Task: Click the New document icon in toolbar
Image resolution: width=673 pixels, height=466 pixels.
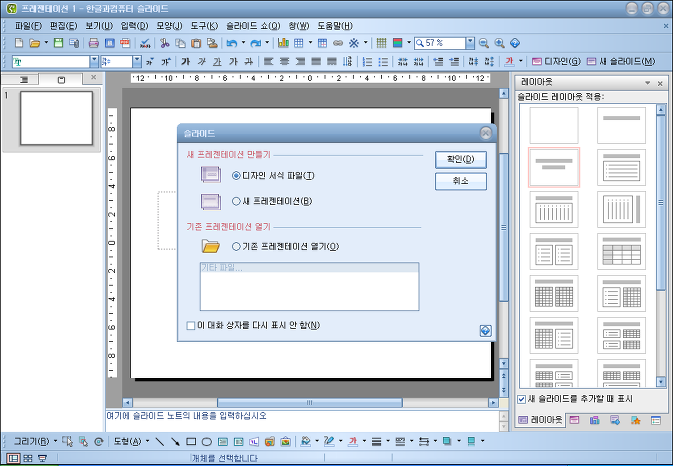Action: tap(18, 43)
